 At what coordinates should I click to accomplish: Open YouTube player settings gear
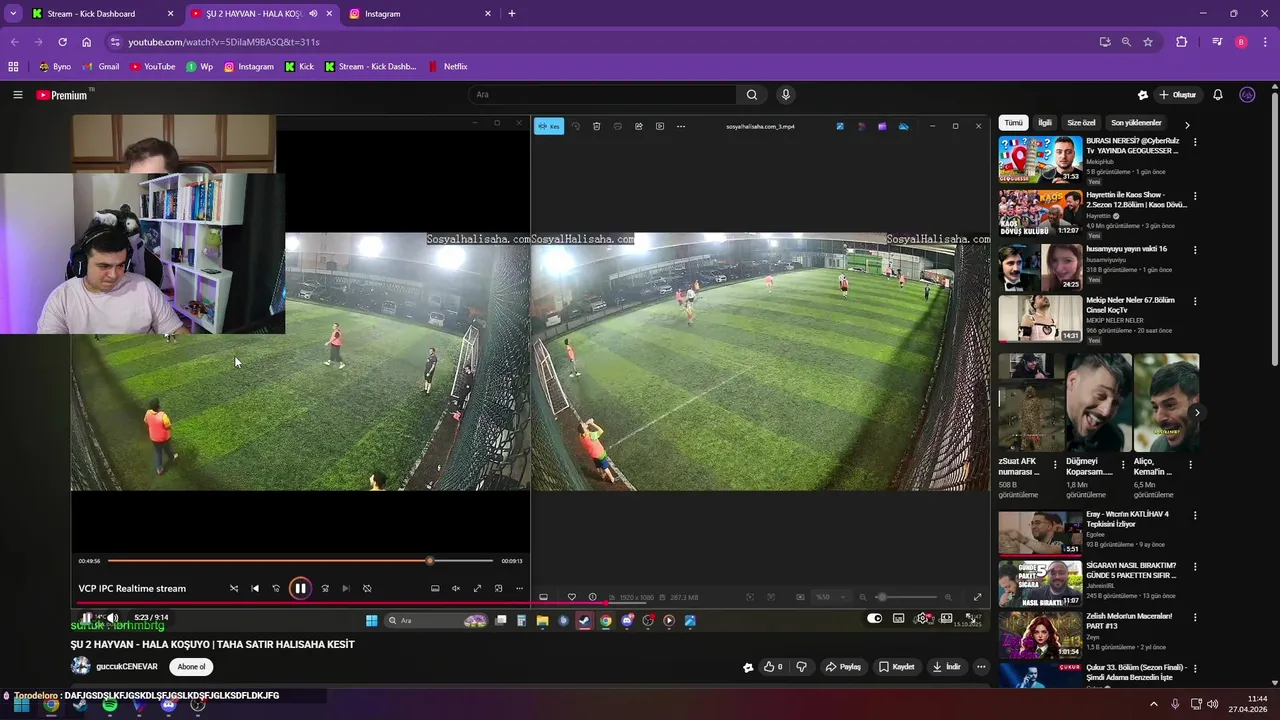point(923,618)
